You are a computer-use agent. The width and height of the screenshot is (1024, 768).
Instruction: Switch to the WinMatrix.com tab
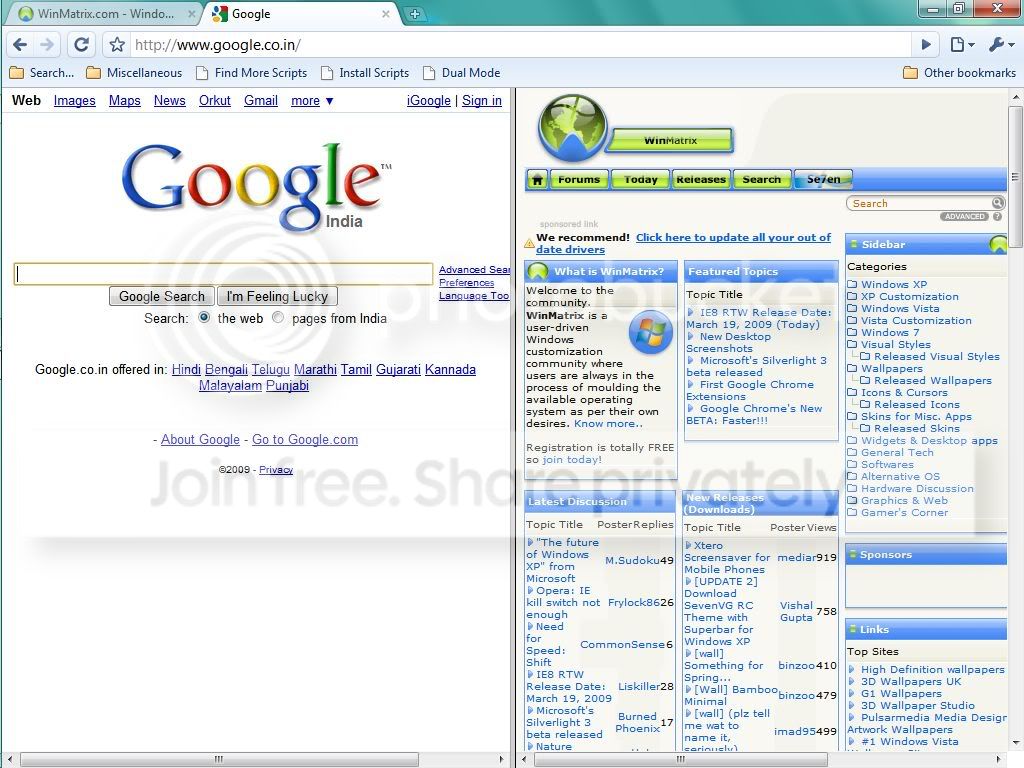pyautogui.click(x=104, y=14)
